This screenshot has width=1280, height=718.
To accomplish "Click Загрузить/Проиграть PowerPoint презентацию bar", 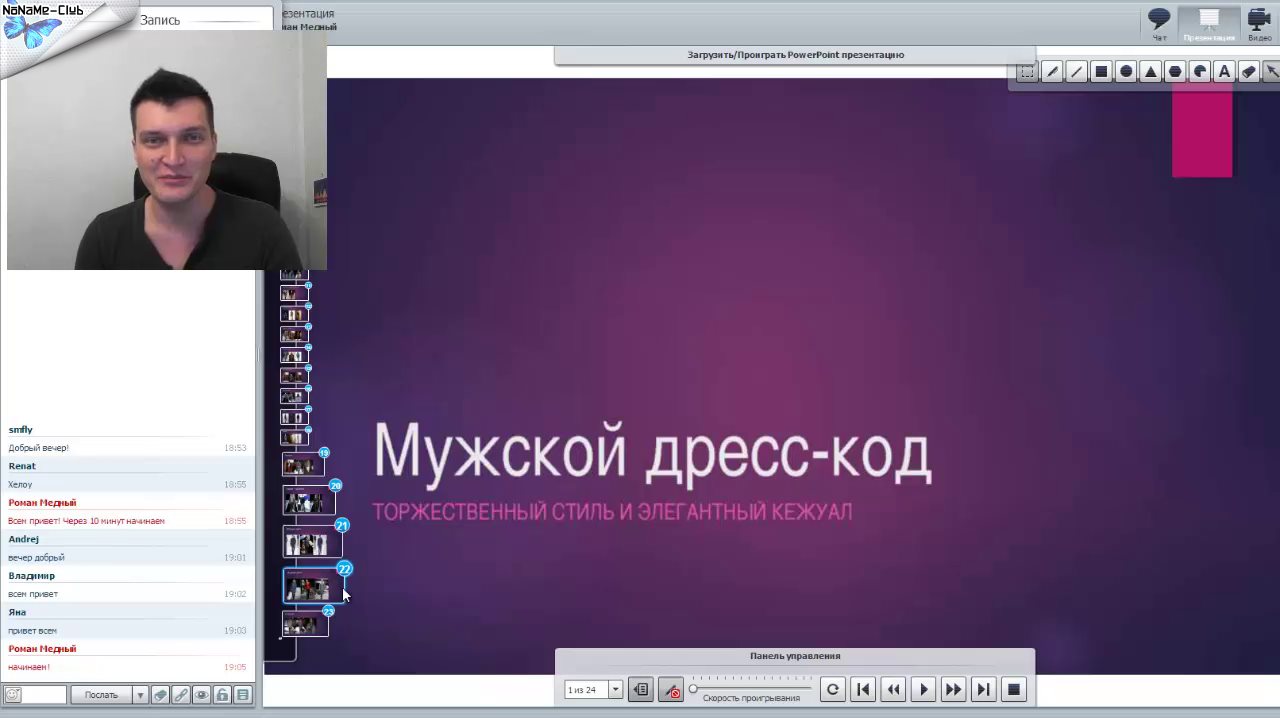I will 795,55.
